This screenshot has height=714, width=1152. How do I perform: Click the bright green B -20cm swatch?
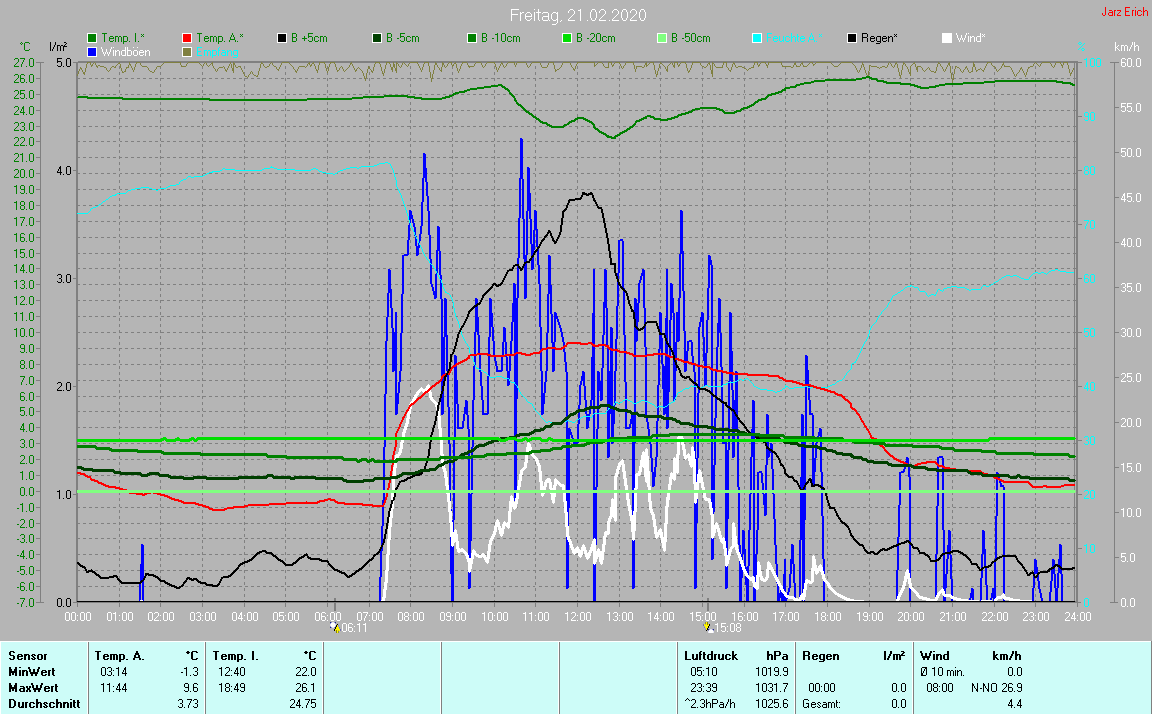(566, 38)
